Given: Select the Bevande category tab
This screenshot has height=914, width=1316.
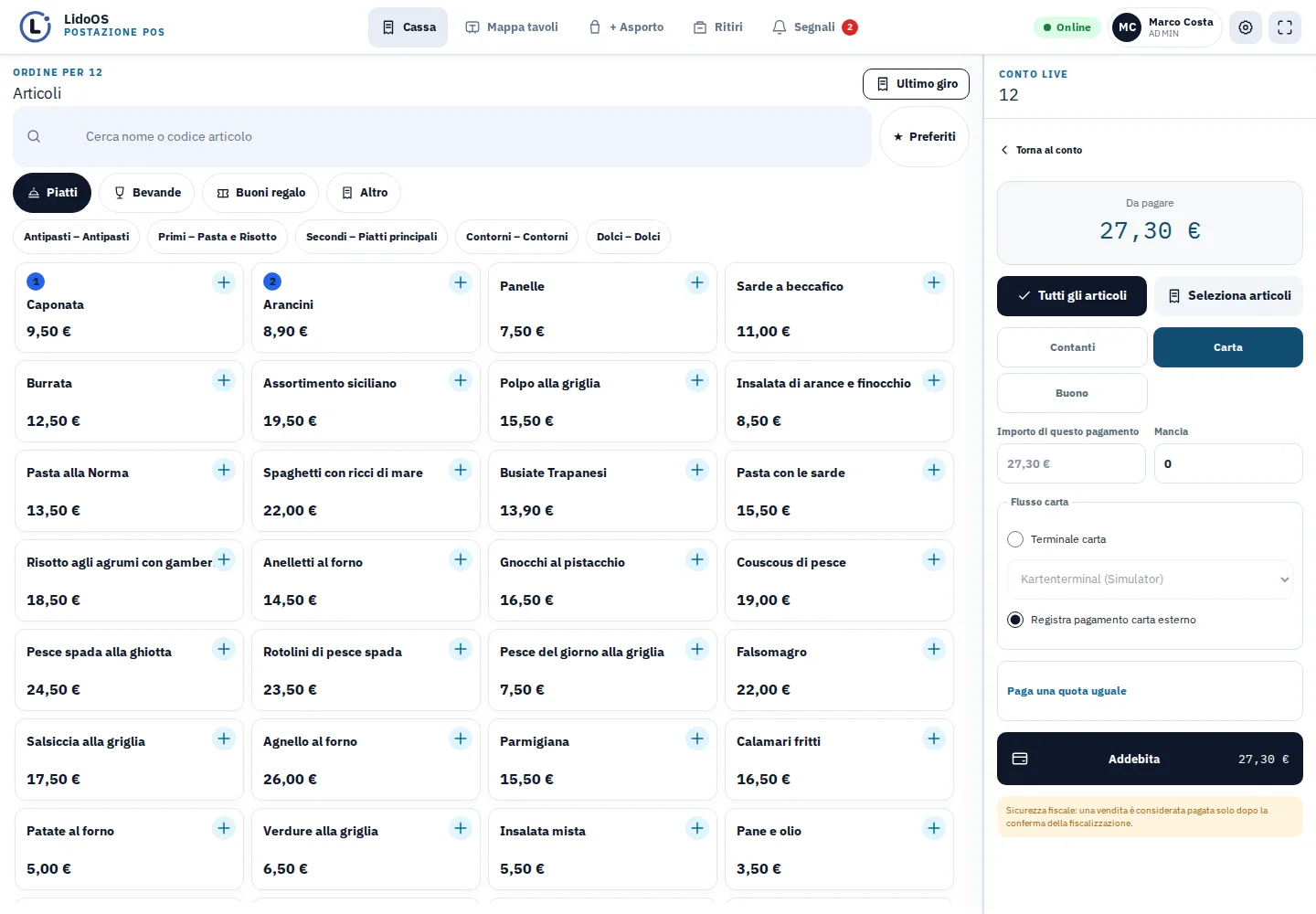Looking at the screenshot, I should (x=146, y=193).
